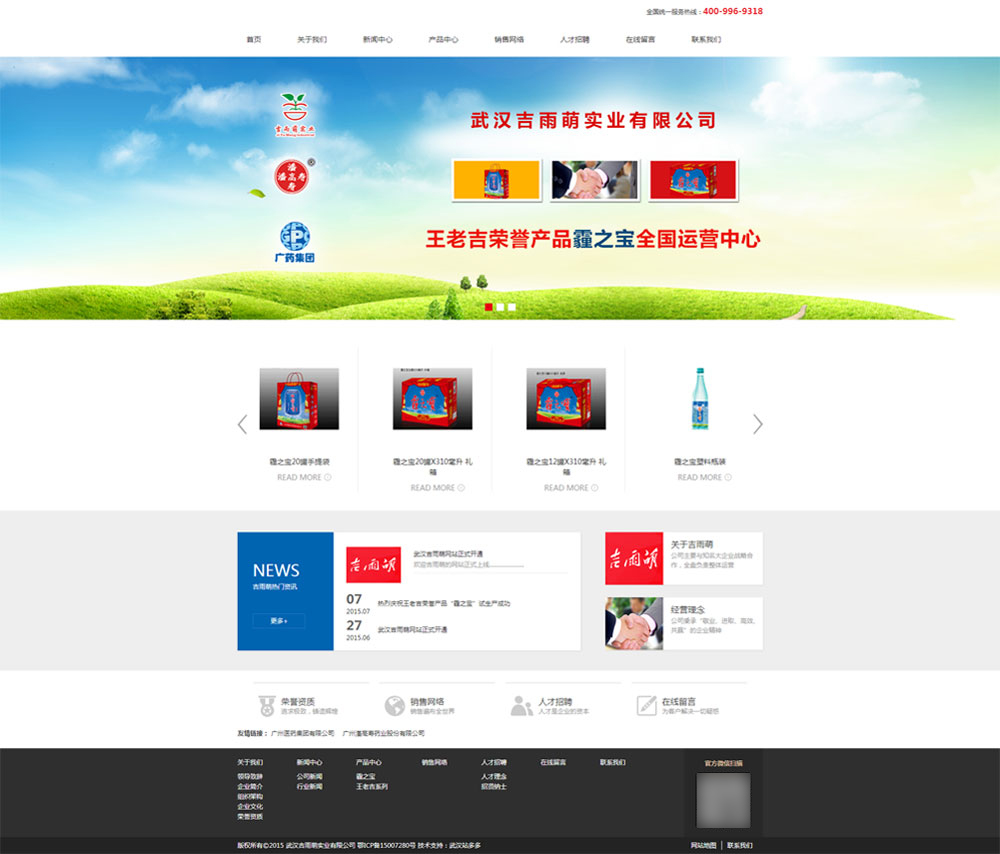
Task: Open the 荣誉资质 medal icon
Action: (267, 705)
